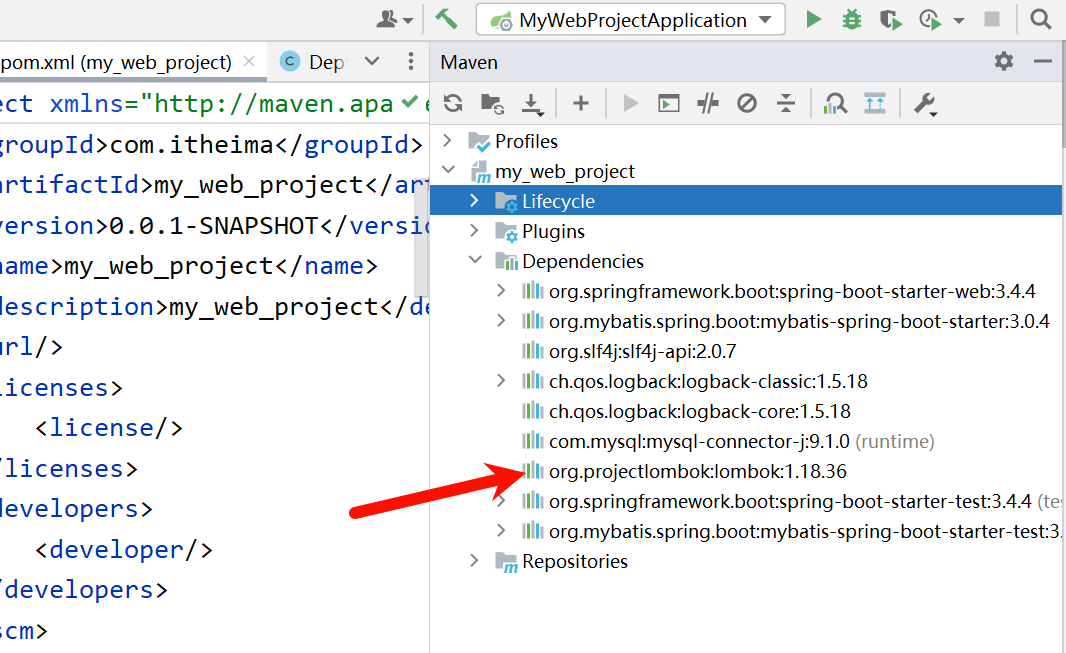Expand mybatis-spring-boot-starter-test dependency
The image size is (1066, 653).
pos(501,530)
